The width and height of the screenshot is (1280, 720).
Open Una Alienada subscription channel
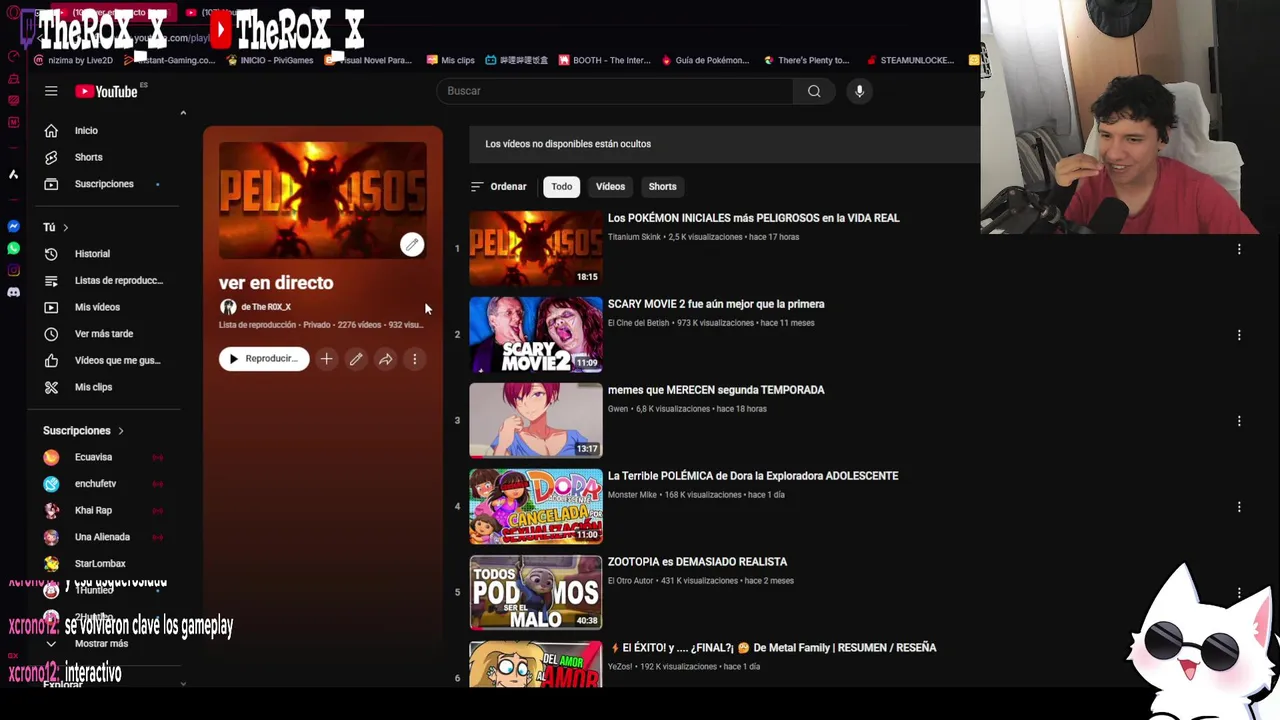pyautogui.click(x=102, y=537)
